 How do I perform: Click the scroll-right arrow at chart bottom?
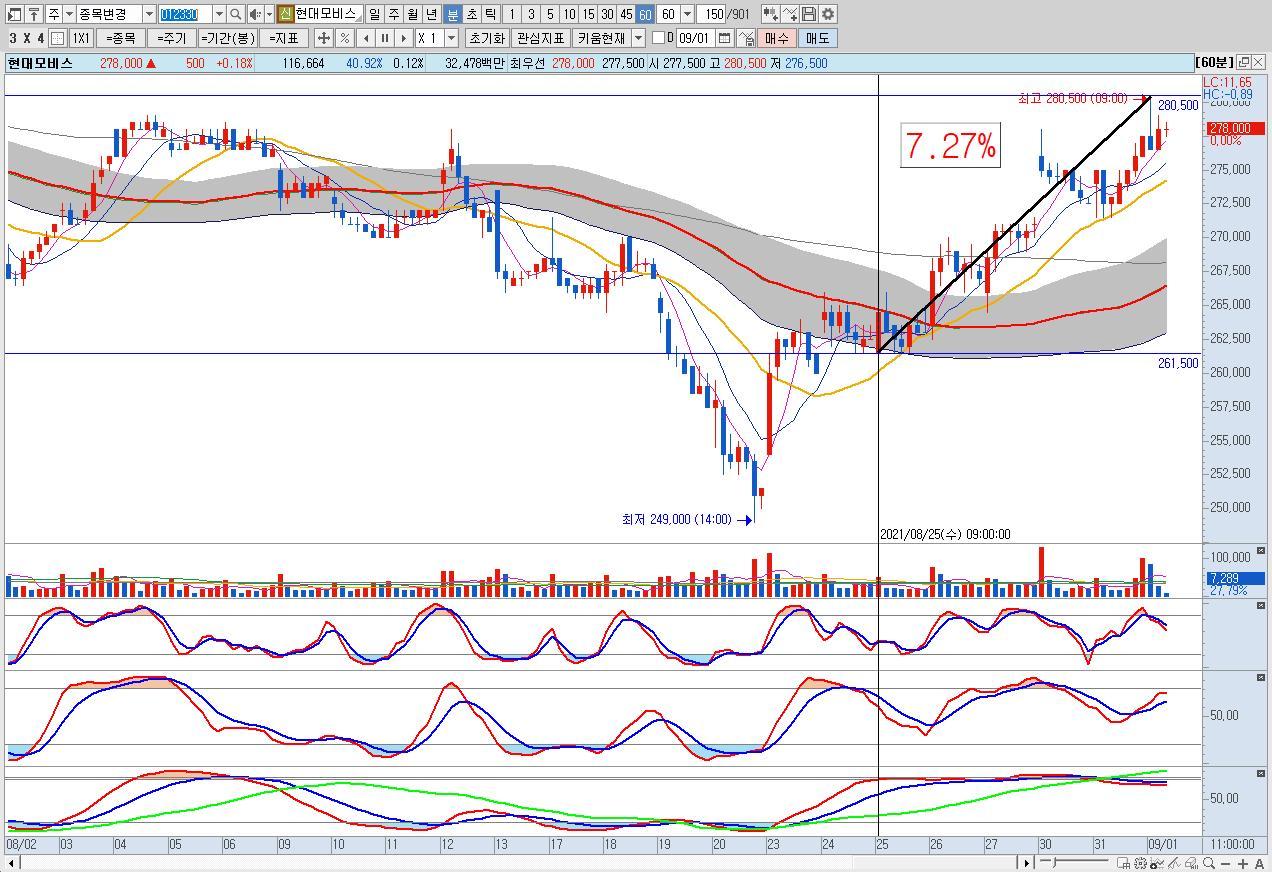[x=1026, y=863]
